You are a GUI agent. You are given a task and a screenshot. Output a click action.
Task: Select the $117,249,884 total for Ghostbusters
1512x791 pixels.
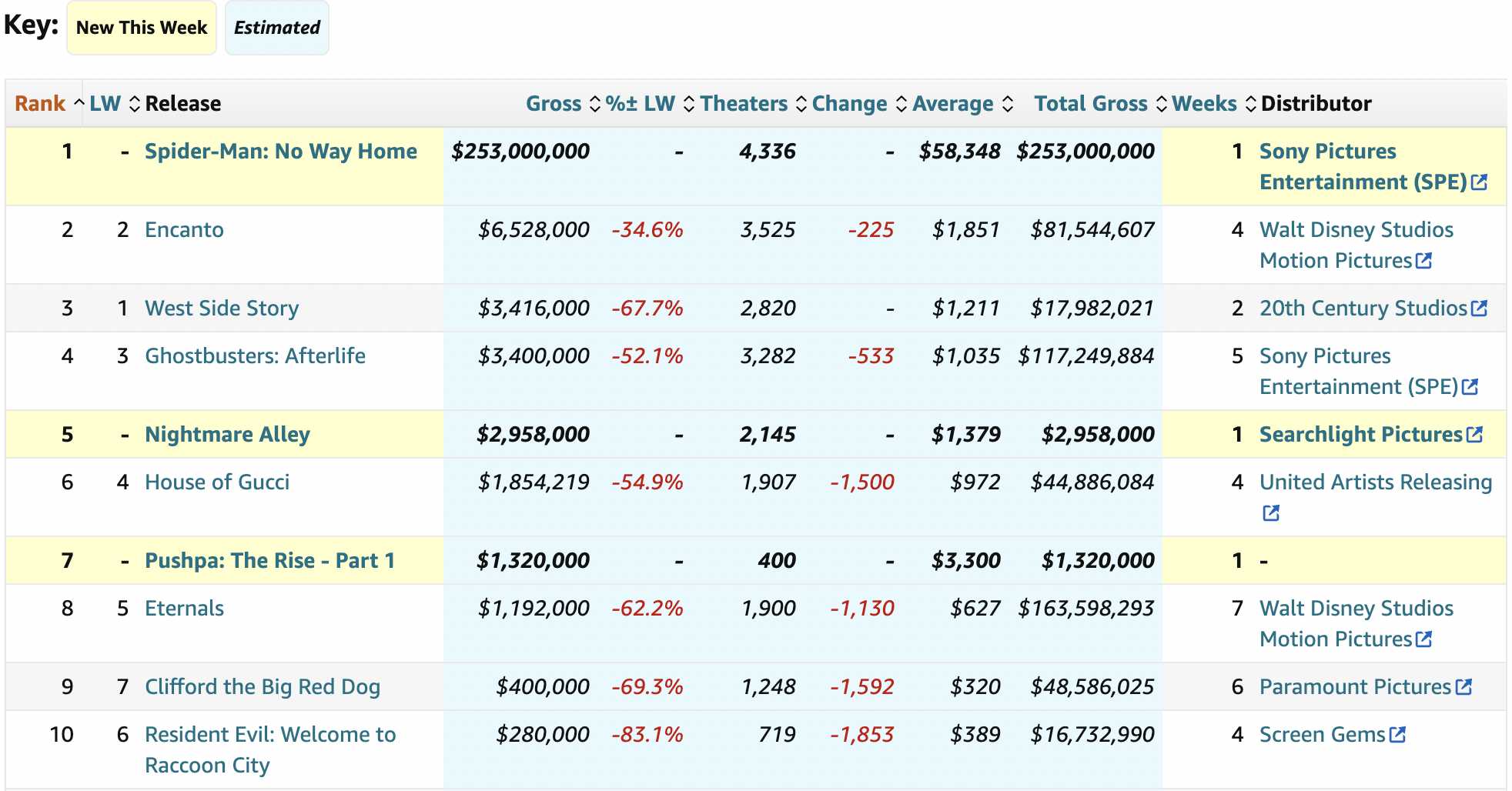click(x=1086, y=356)
